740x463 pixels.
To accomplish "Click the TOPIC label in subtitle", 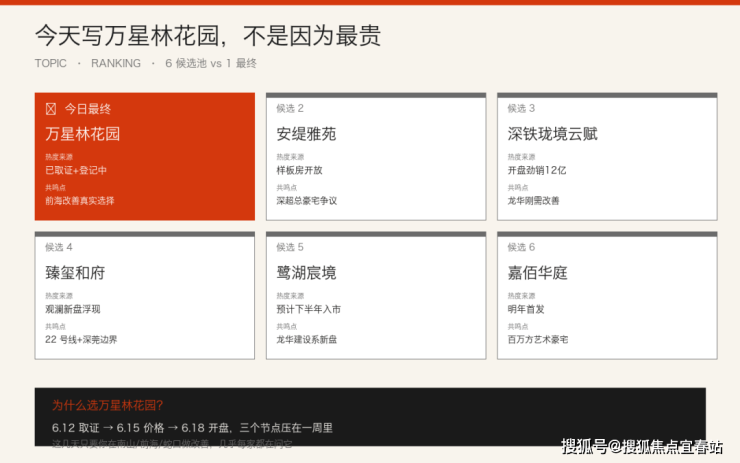I will [50, 63].
